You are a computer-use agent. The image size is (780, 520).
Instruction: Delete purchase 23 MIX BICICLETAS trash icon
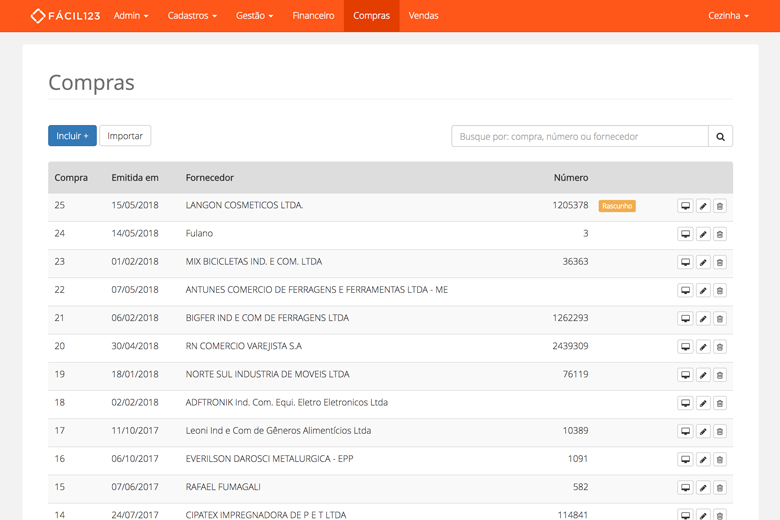tap(720, 262)
